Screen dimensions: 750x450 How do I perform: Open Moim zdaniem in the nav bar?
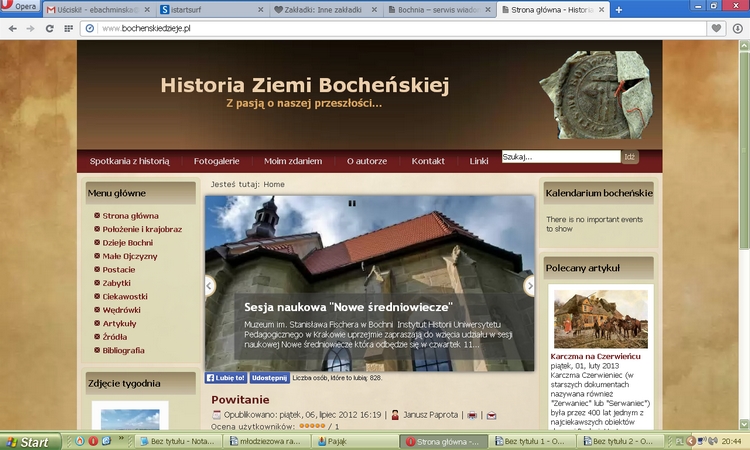[x=293, y=161]
